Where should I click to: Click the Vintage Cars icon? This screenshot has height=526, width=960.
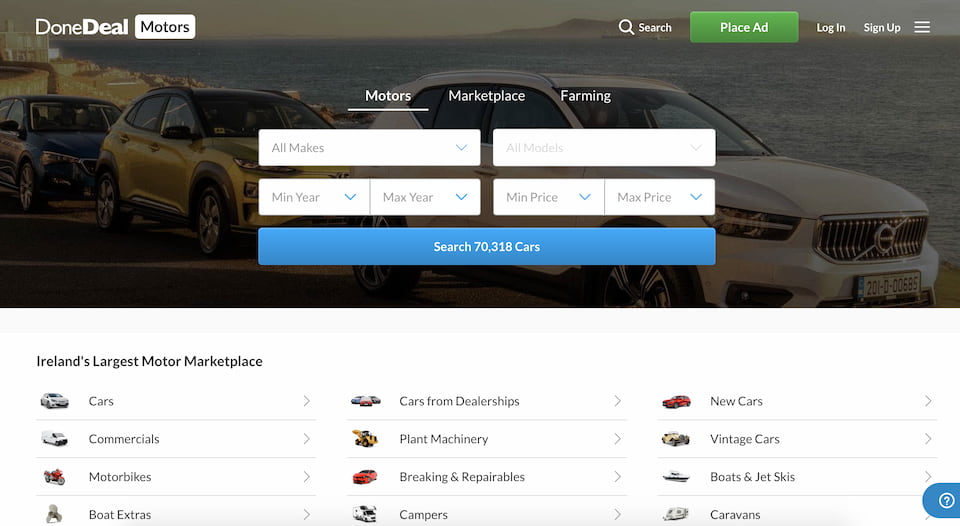click(676, 439)
